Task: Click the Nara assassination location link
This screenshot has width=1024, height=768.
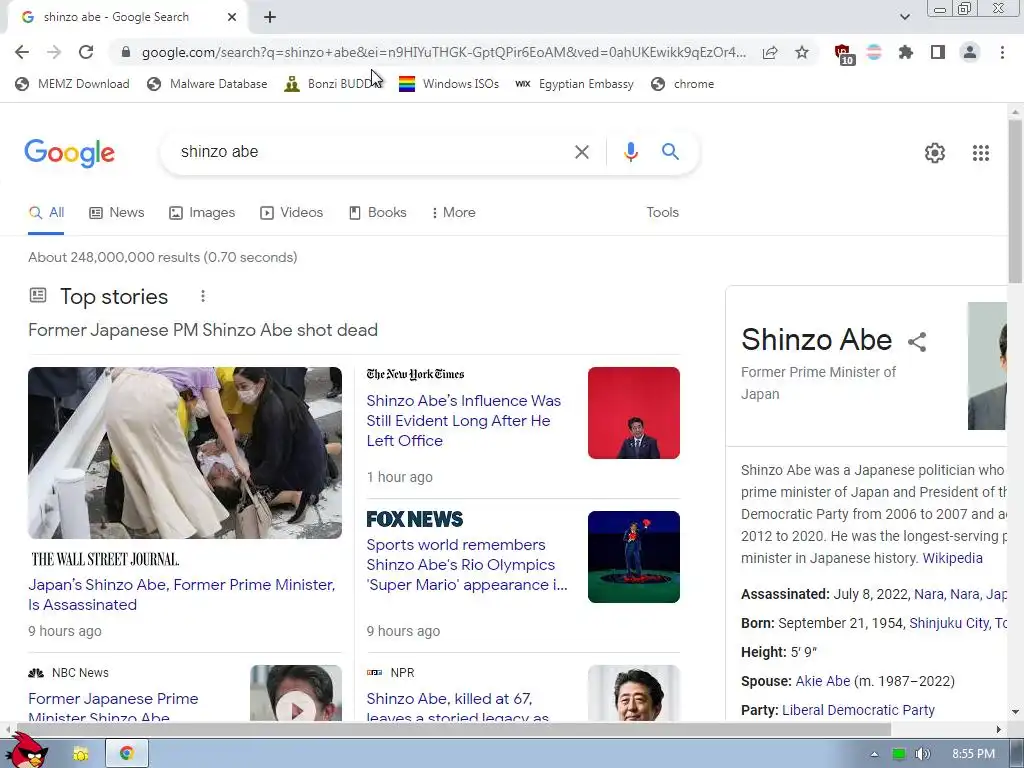Action: [x=960, y=594]
